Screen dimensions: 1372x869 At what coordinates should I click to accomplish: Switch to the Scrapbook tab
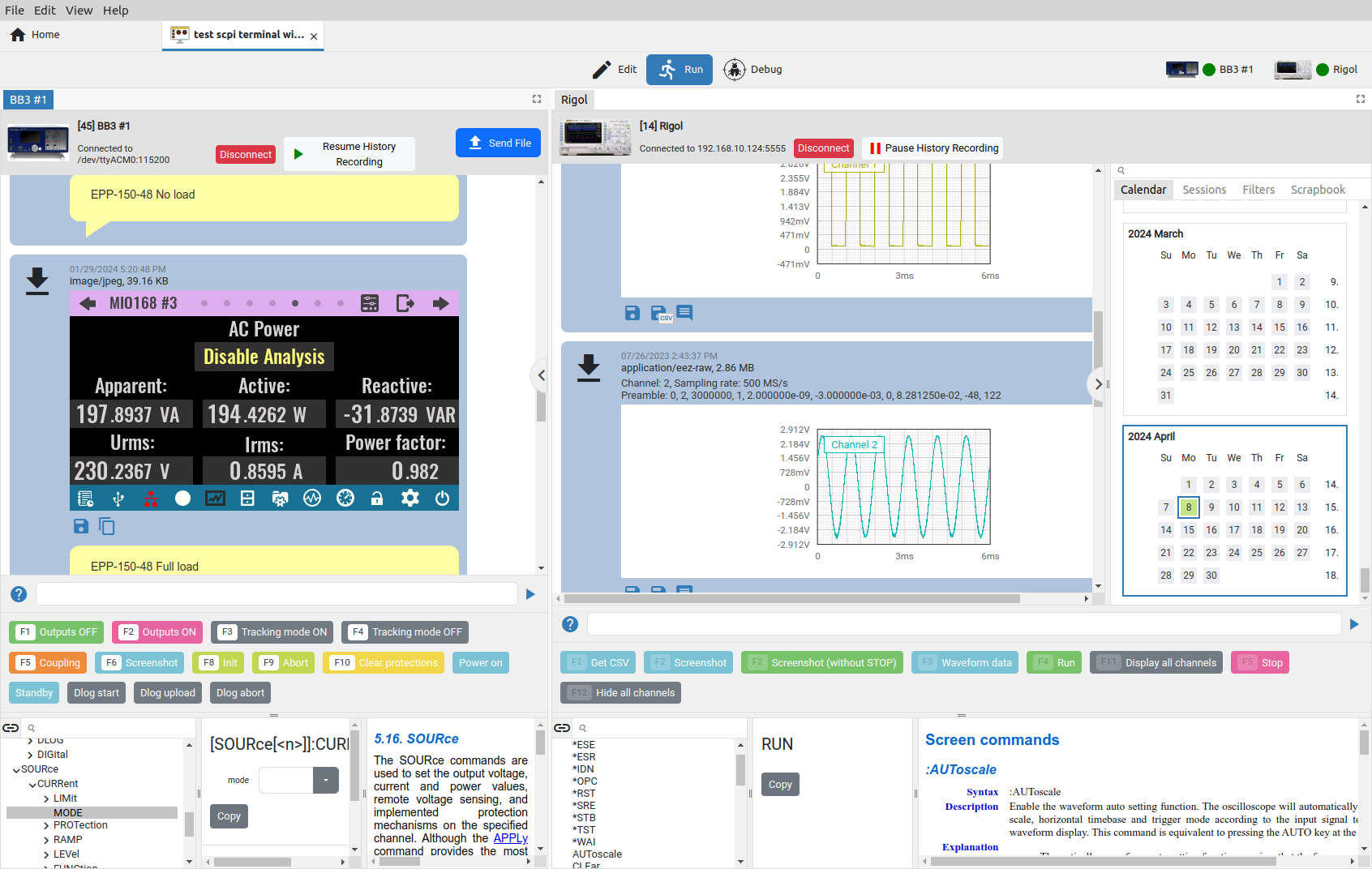point(1318,190)
